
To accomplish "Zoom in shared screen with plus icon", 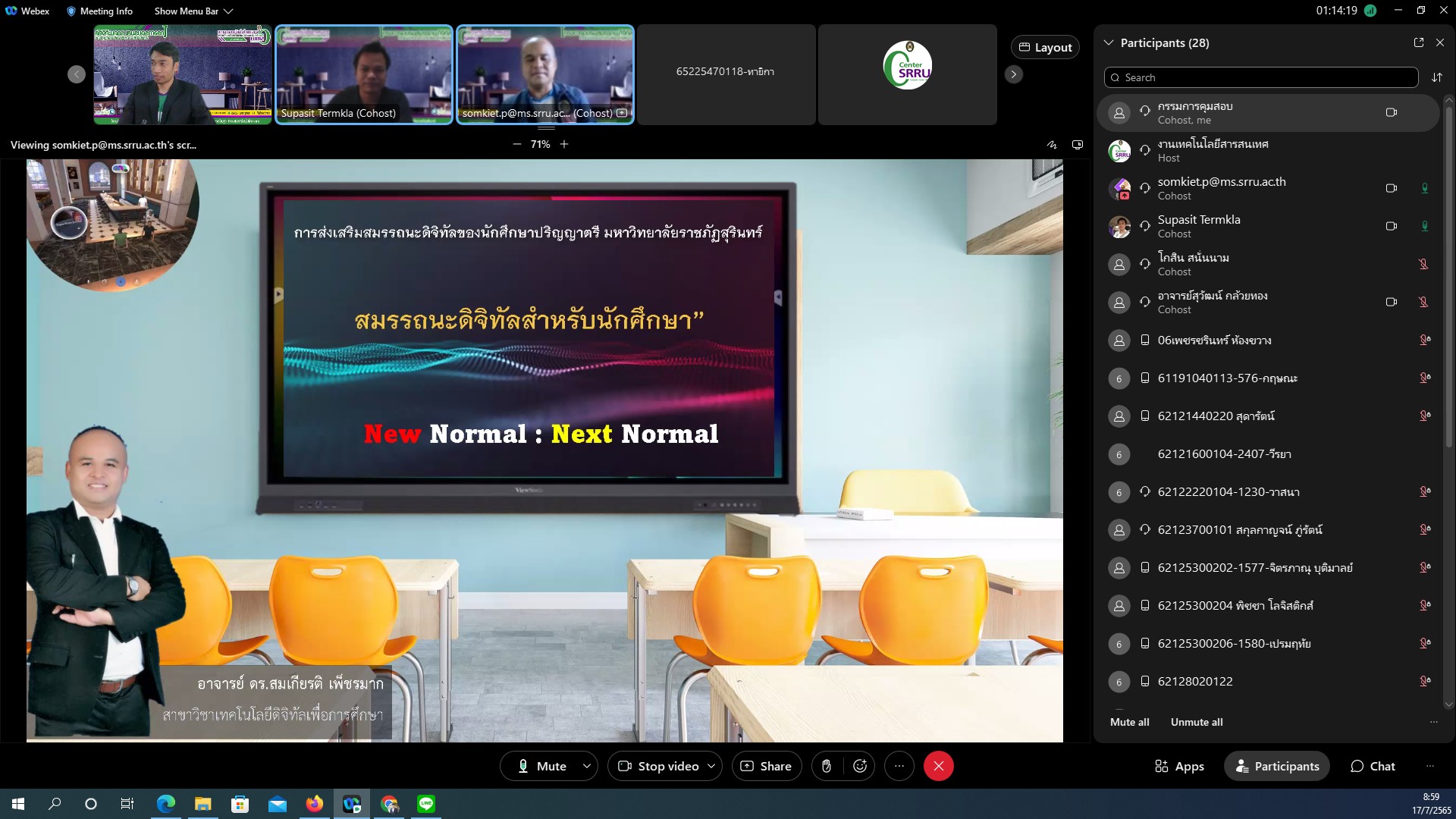I will 564,144.
